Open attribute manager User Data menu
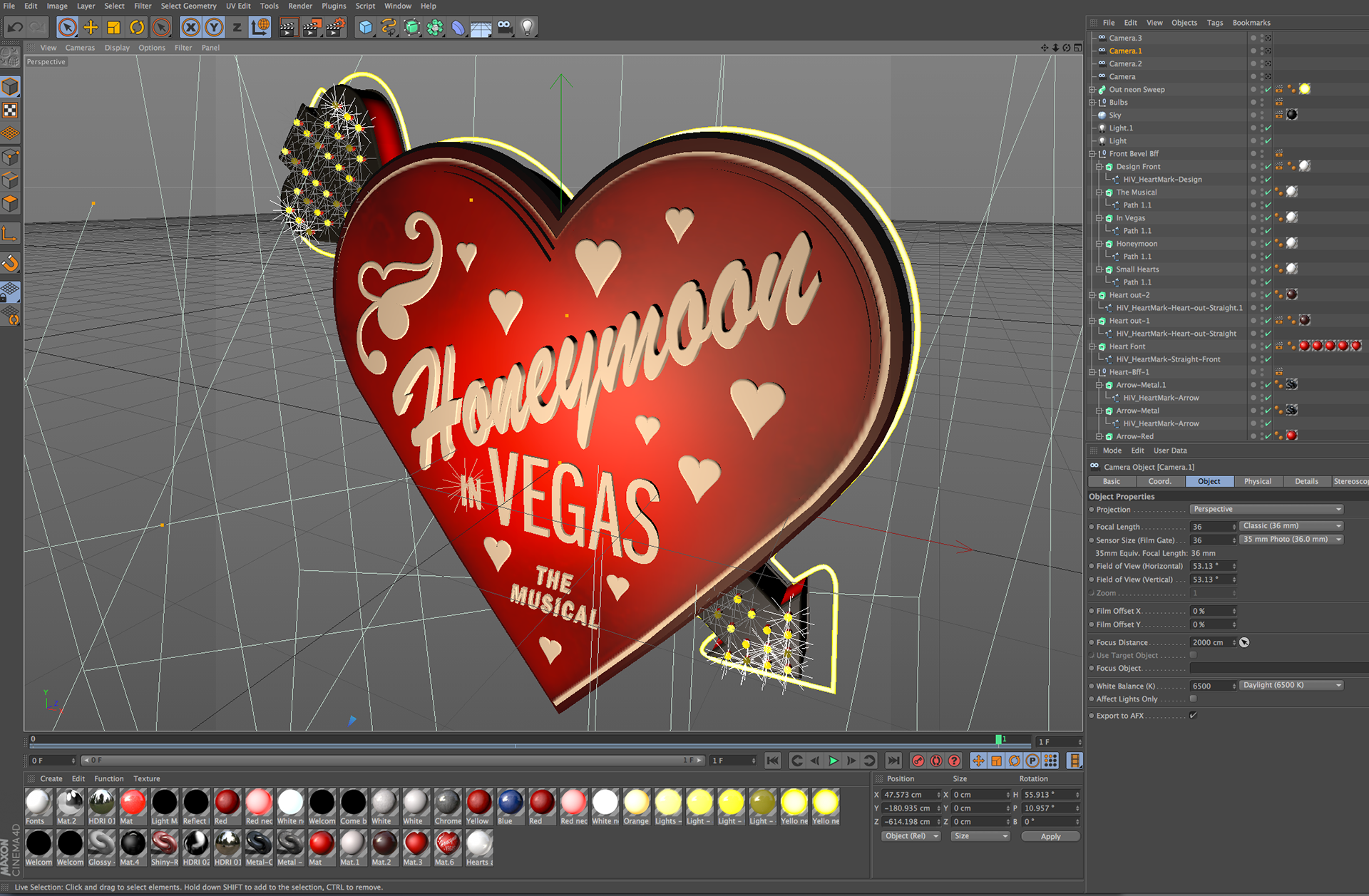The width and height of the screenshot is (1369, 896). (x=1170, y=450)
